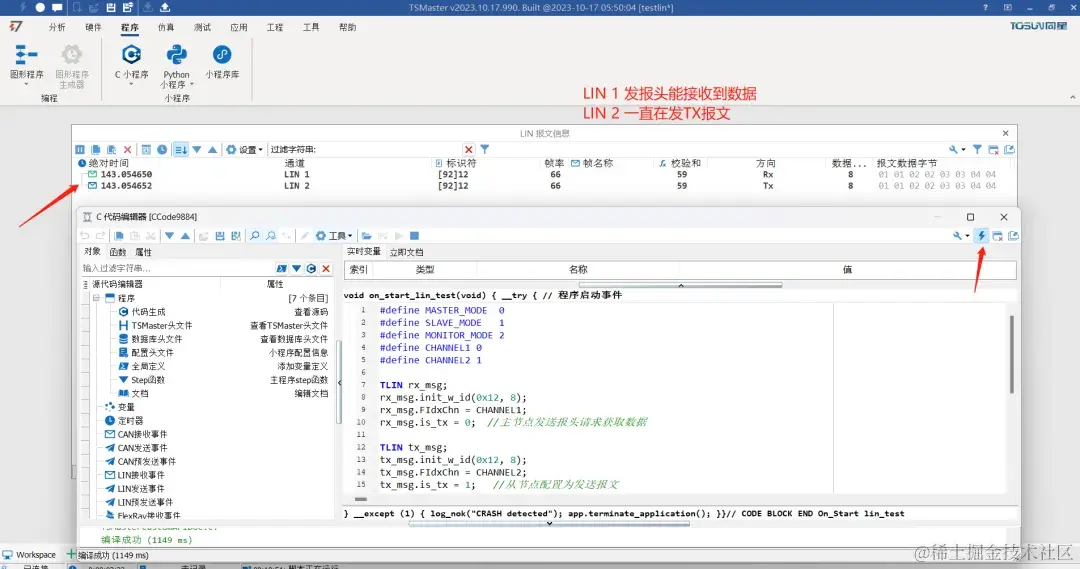Stop the running script with square button
Viewport: 1080px width, 569px height.
click(x=414, y=236)
